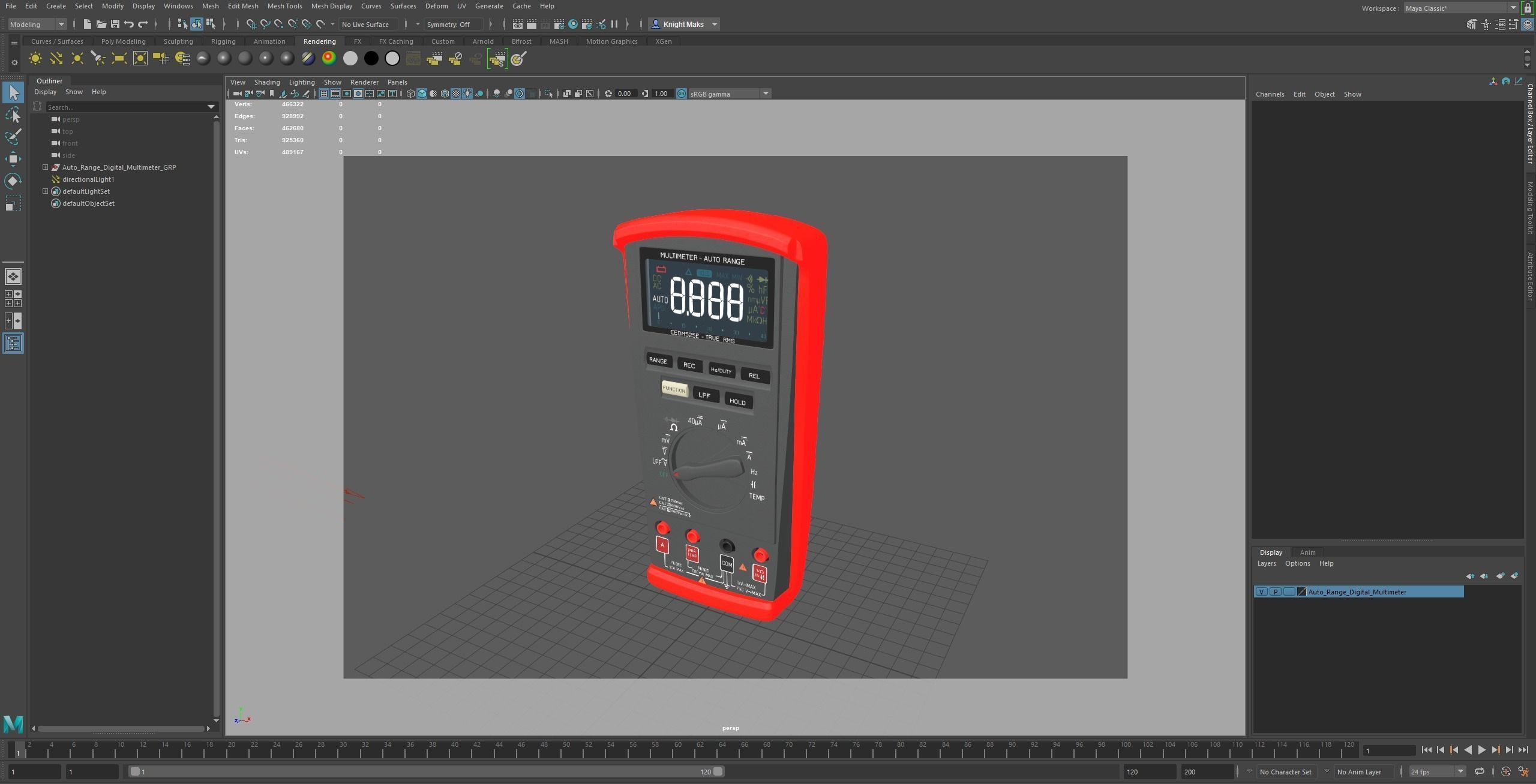Image resolution: width=1536 pixels, height=784 pixels.
Task: Click the new scene file icon
Action: click(88, 25)
